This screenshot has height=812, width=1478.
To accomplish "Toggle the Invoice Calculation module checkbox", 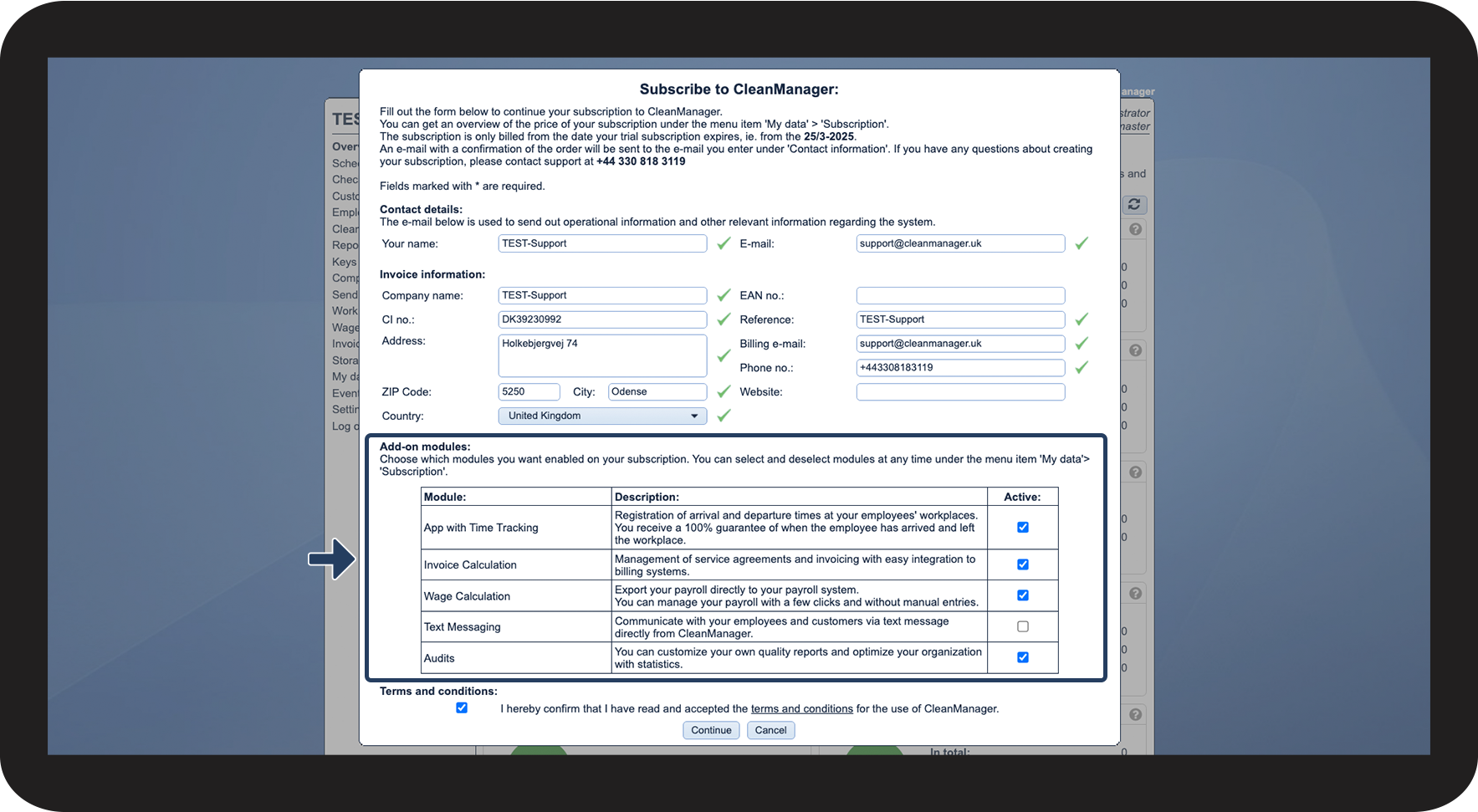I will coord(1023,564).
